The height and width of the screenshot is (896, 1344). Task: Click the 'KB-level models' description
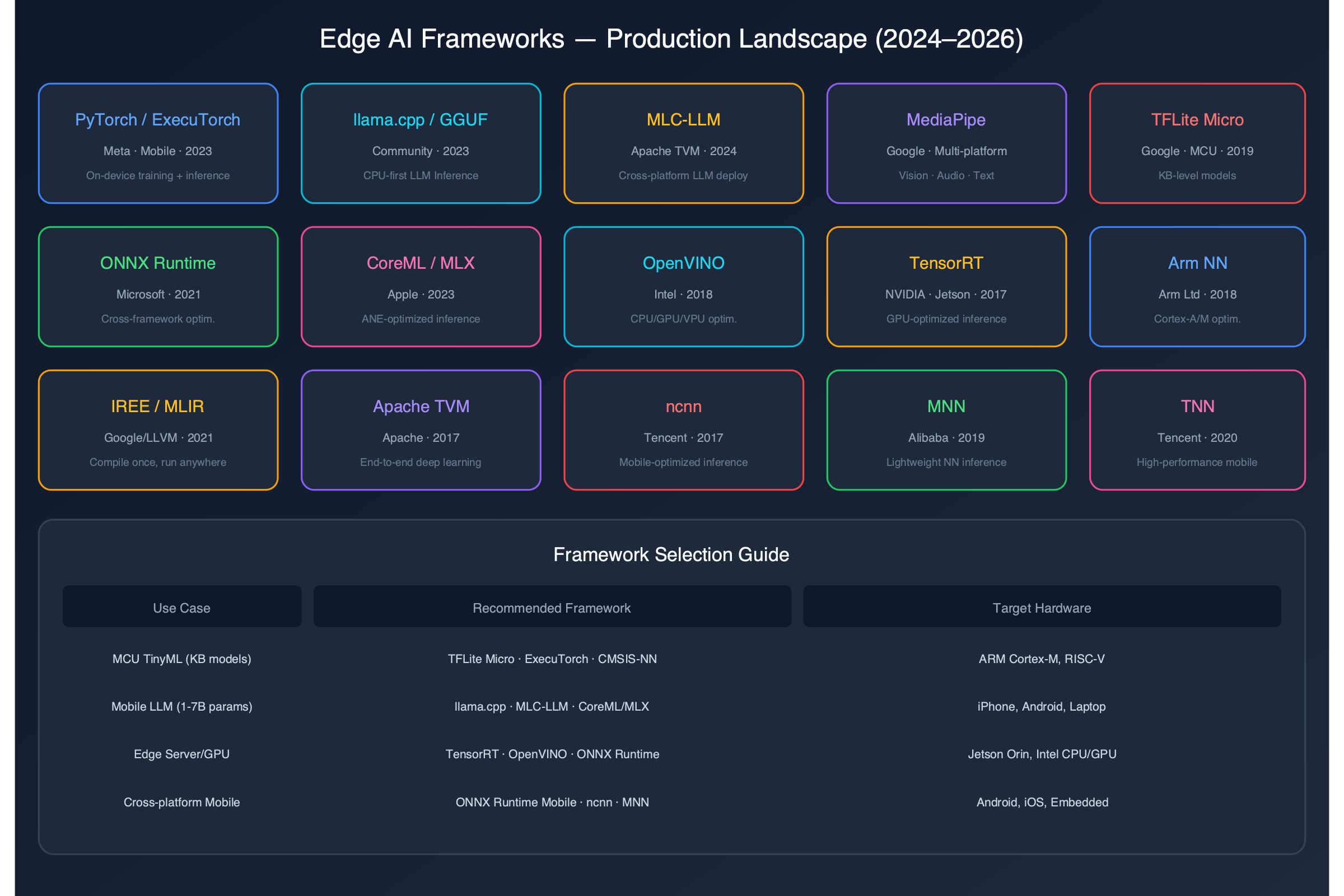pyautogui.click(x=1197, y=175)
